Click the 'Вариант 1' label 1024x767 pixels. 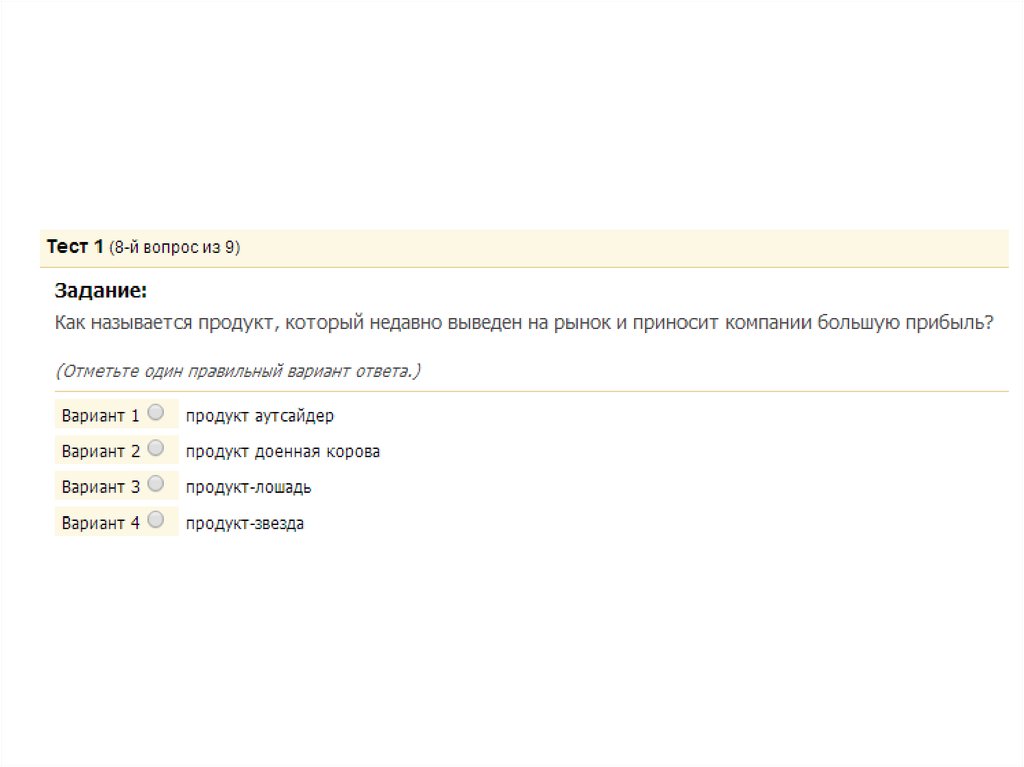[100, 416]
